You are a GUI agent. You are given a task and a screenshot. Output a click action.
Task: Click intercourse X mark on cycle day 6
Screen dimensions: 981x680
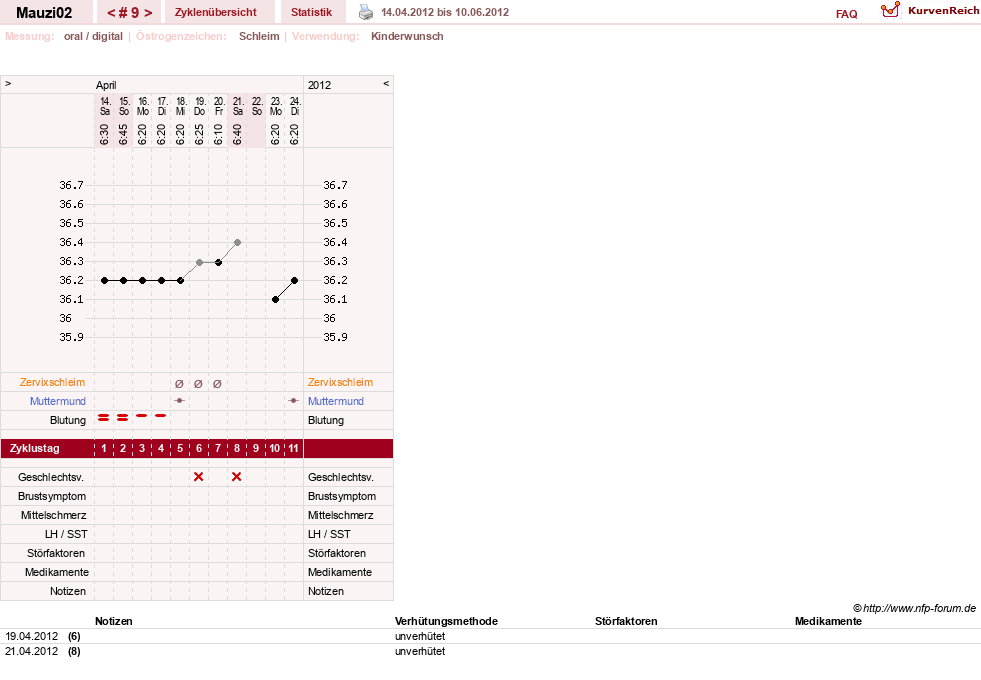pos(198,477)
